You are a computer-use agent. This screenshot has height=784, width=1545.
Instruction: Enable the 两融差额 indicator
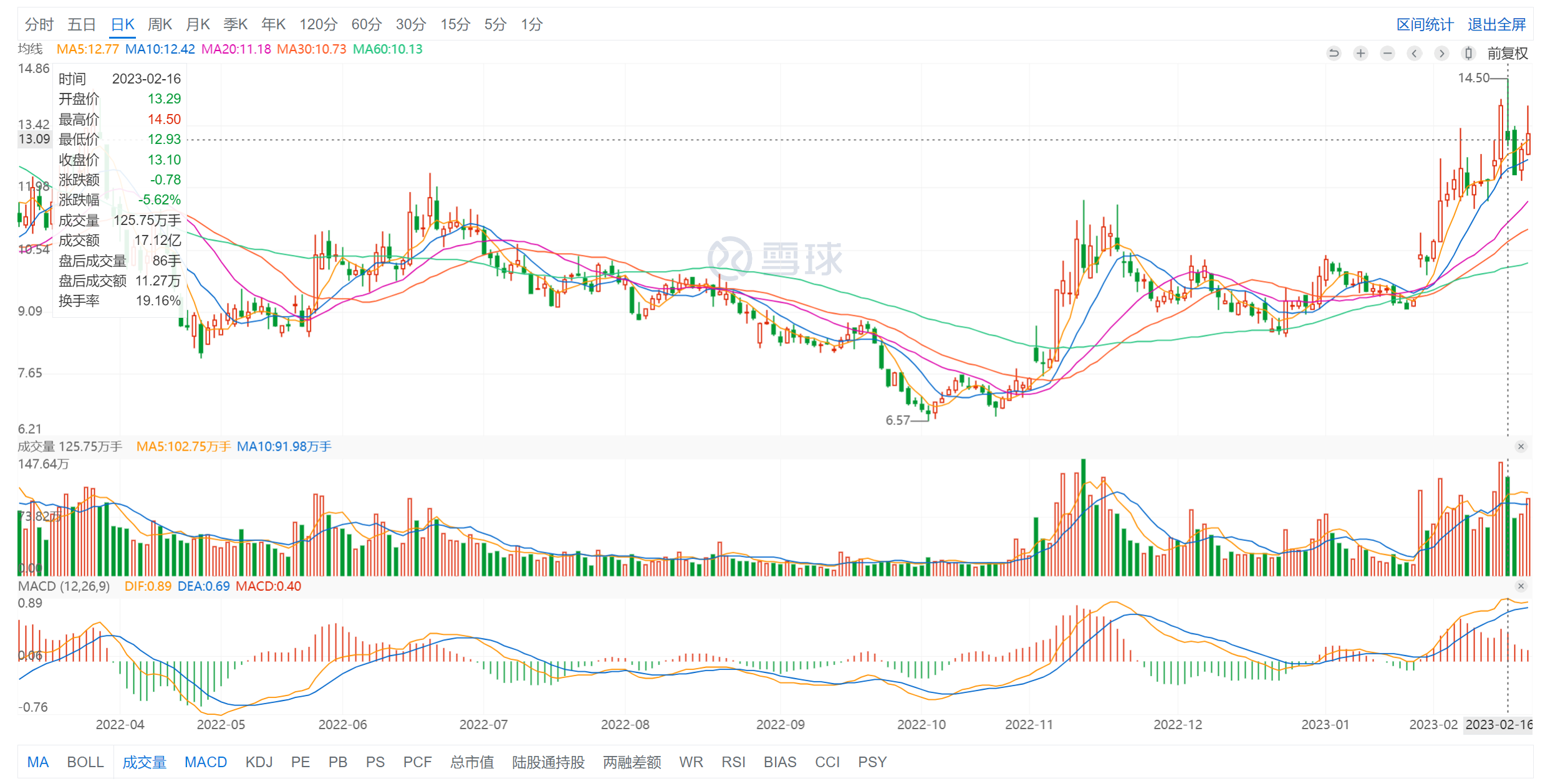pyautogui.click(x=632, y=762)
